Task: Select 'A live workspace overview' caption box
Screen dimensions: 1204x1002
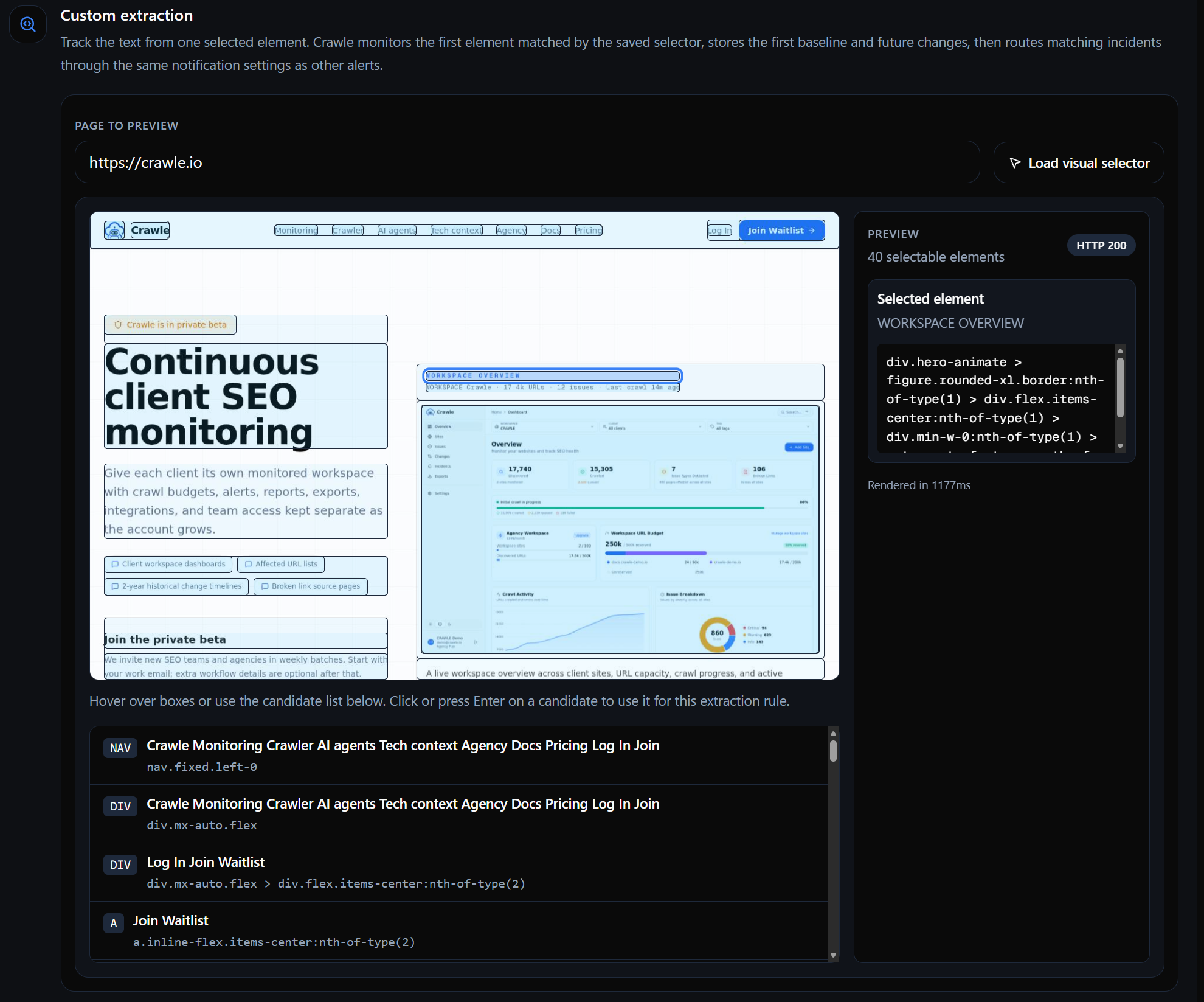Action: coord(620,670)
